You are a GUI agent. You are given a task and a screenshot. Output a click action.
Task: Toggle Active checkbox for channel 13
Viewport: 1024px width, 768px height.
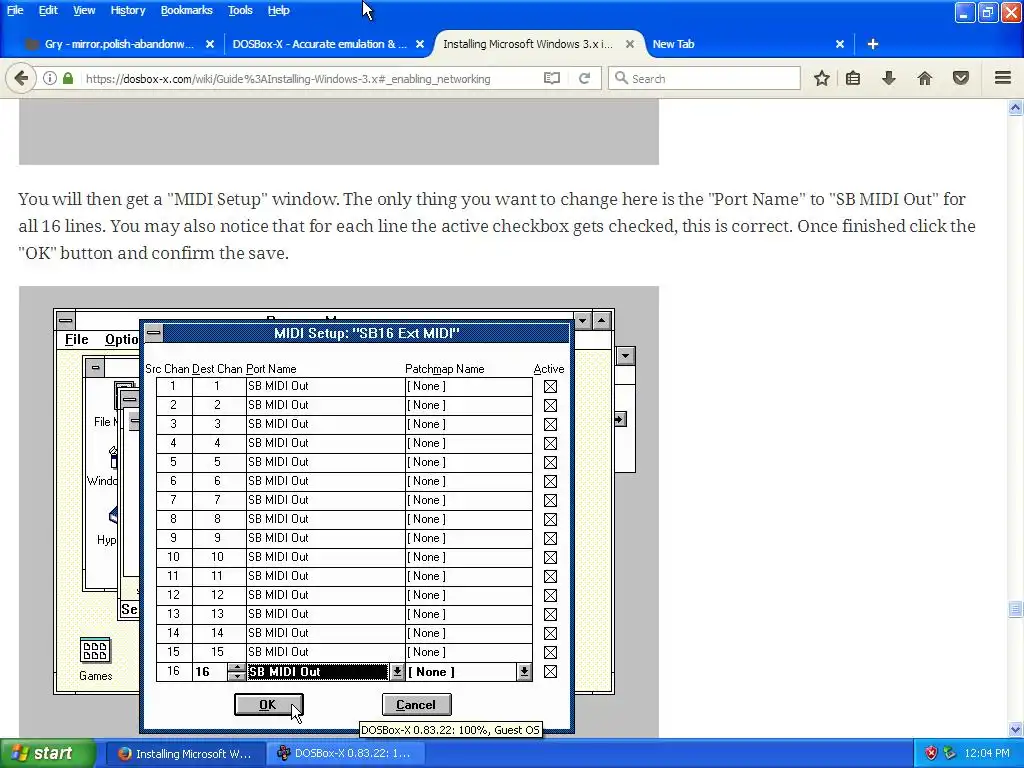[551, 615]
